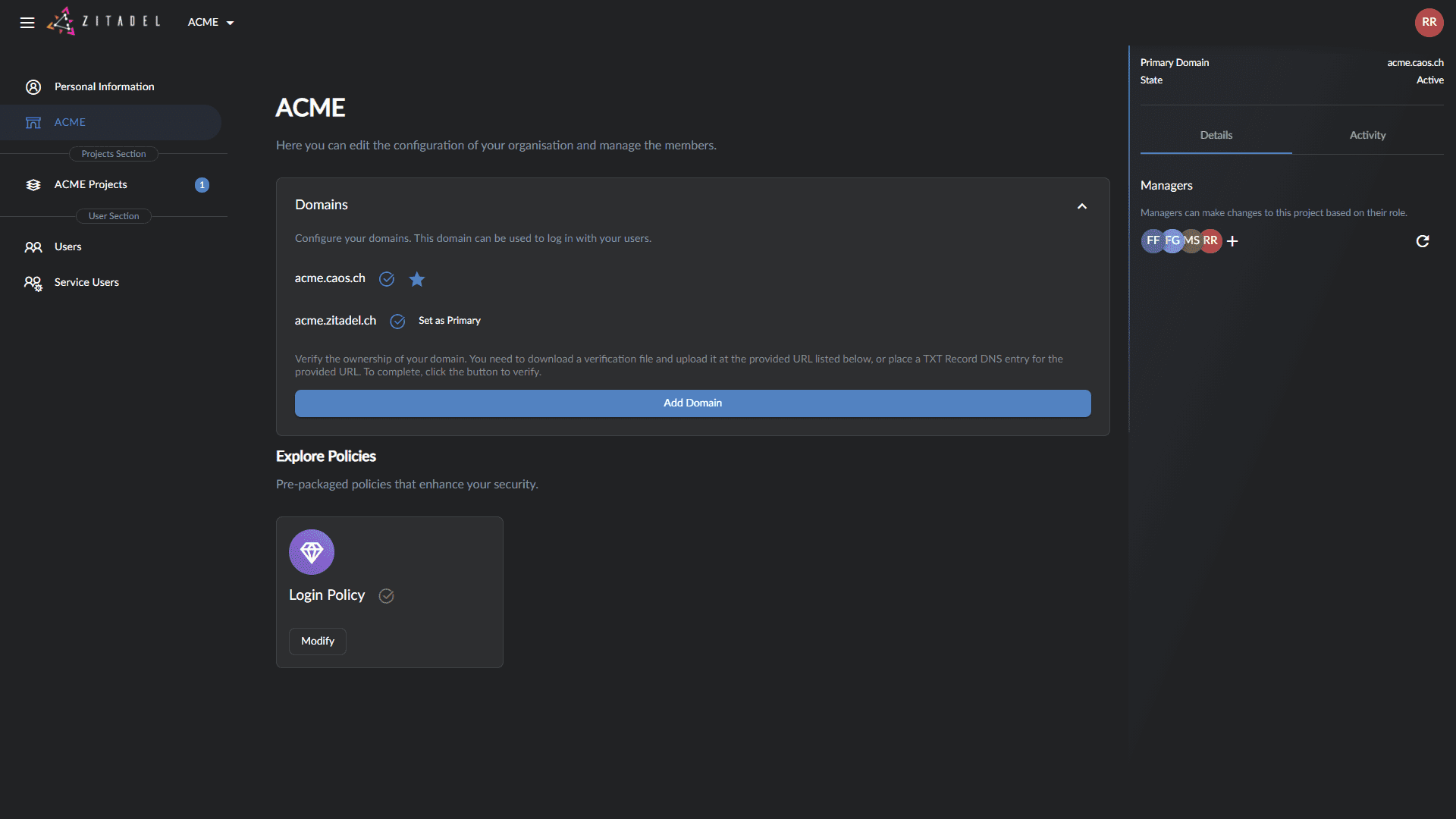The image size is (1456, 819).
Task: Collapse the Domains panel chevron
Action: point(1082,206)
